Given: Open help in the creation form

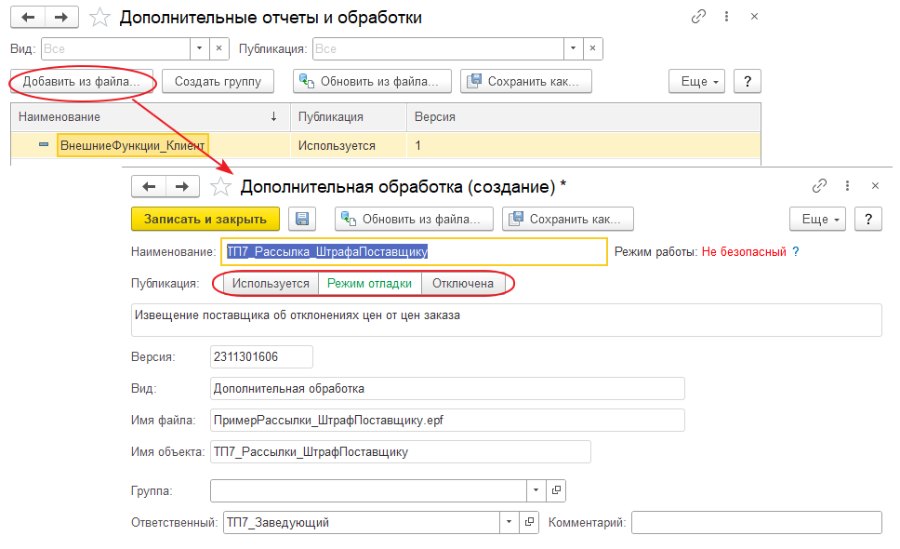Looking at the screenshot, I should pos(868,219).
